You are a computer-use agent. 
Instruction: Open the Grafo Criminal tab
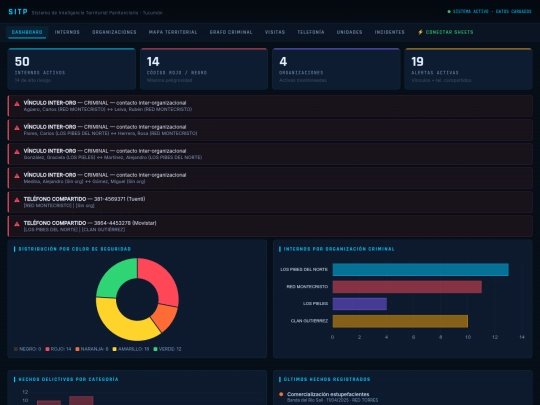click(x=231, y=32)
